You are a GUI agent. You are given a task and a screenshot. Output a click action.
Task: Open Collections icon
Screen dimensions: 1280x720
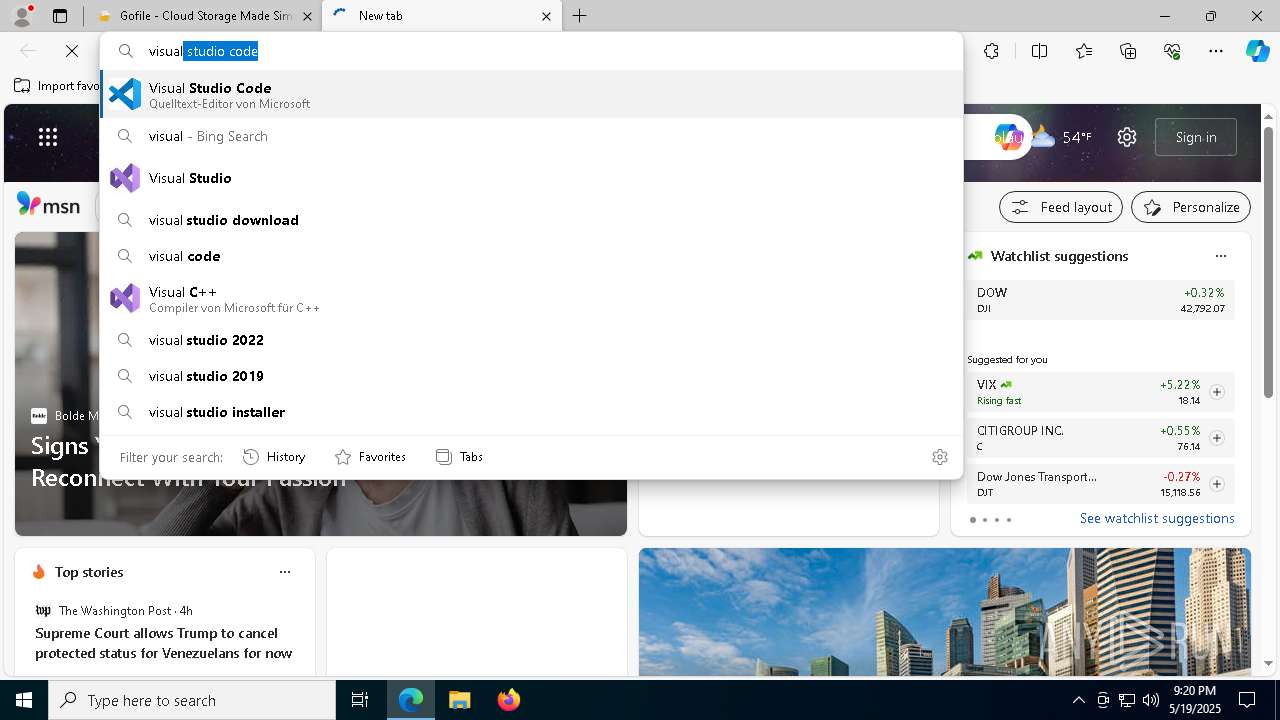click(1128, 51)
